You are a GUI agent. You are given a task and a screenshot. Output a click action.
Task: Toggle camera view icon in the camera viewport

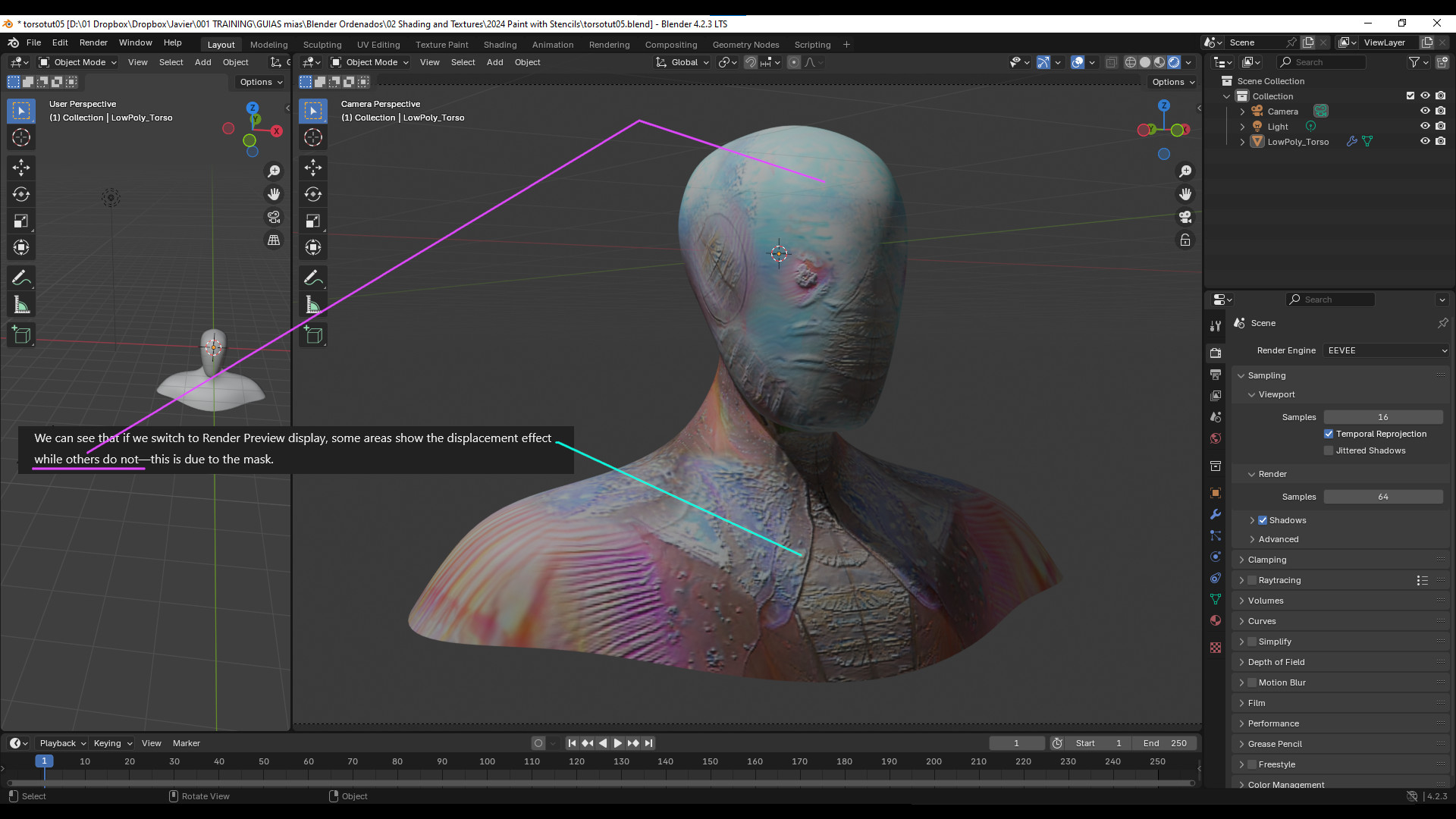[1185, 217]
